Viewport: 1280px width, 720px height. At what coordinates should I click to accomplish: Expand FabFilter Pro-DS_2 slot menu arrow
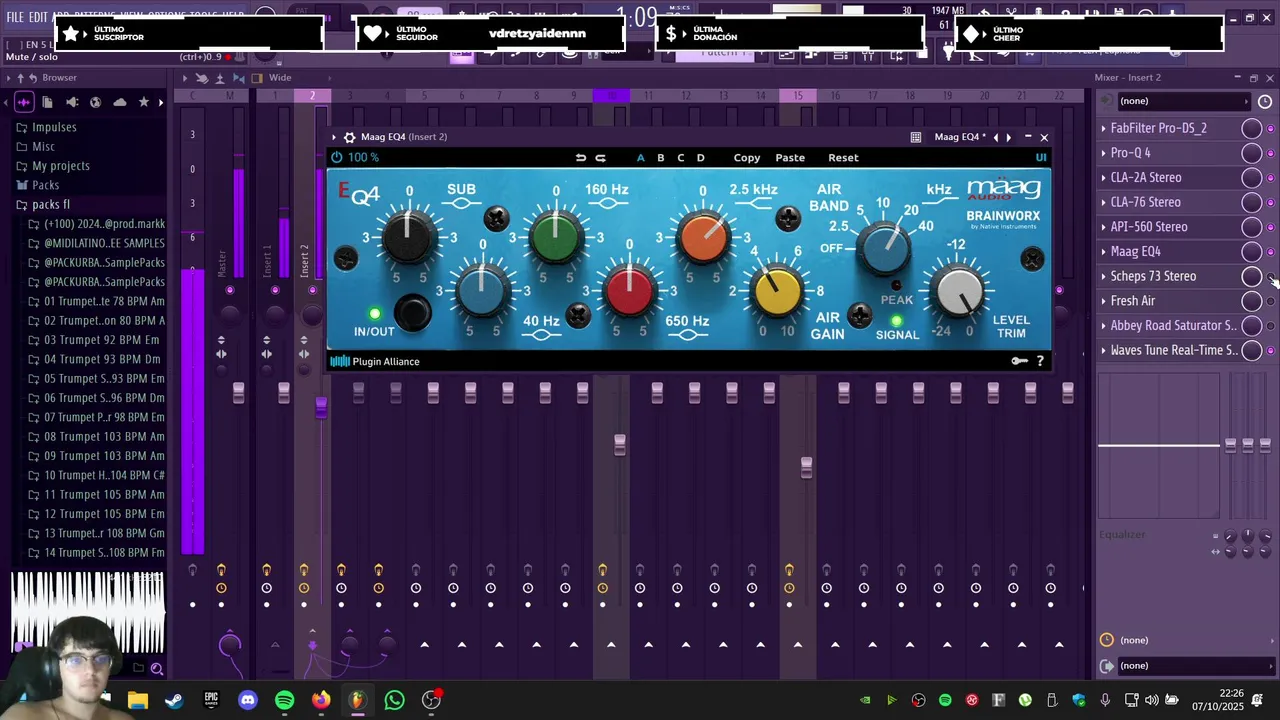pos(1103,128)
